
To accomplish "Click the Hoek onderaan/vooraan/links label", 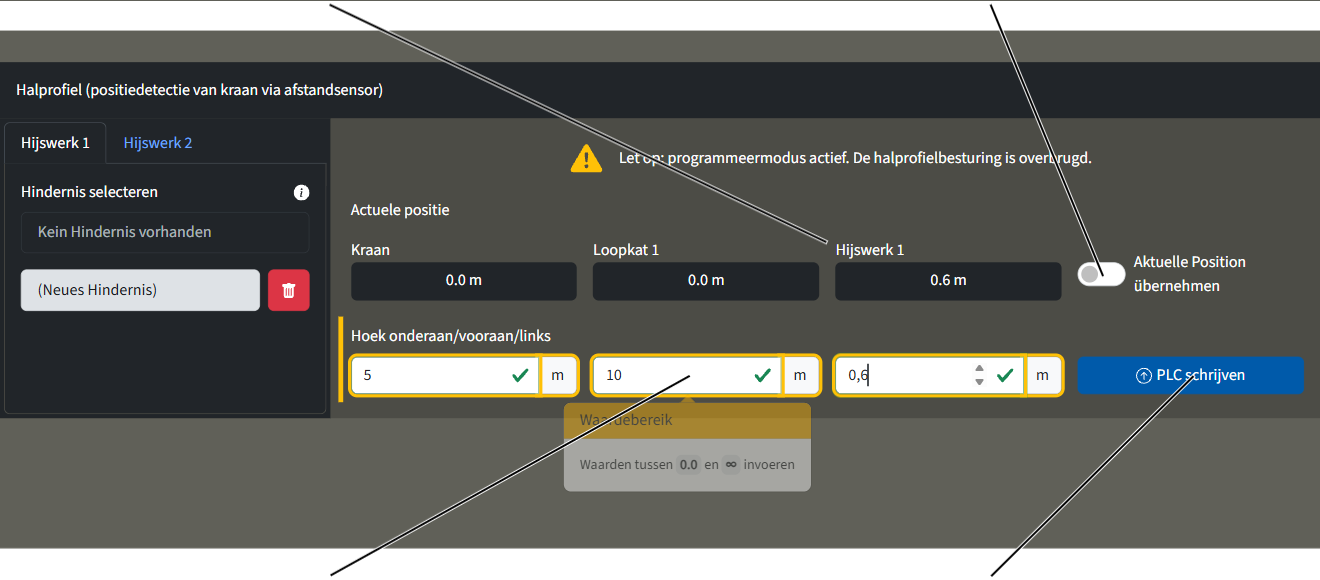I will pos(451,336).
